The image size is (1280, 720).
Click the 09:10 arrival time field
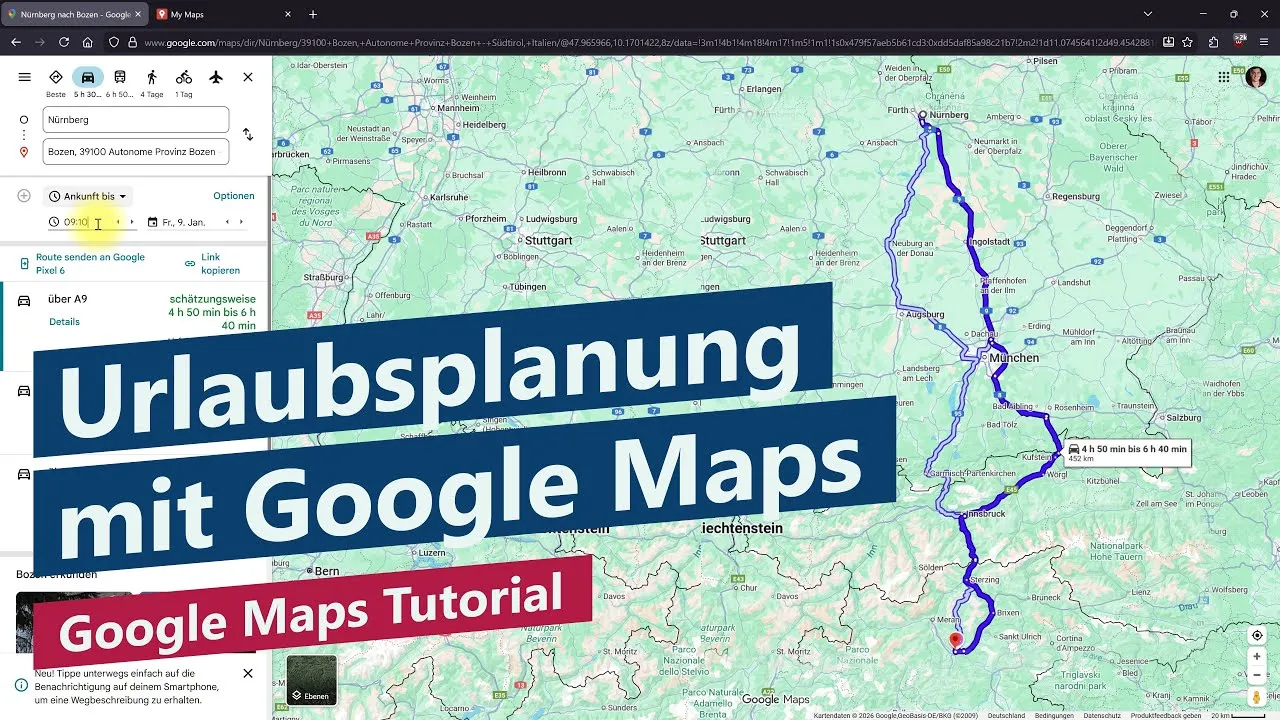(75, 222)
